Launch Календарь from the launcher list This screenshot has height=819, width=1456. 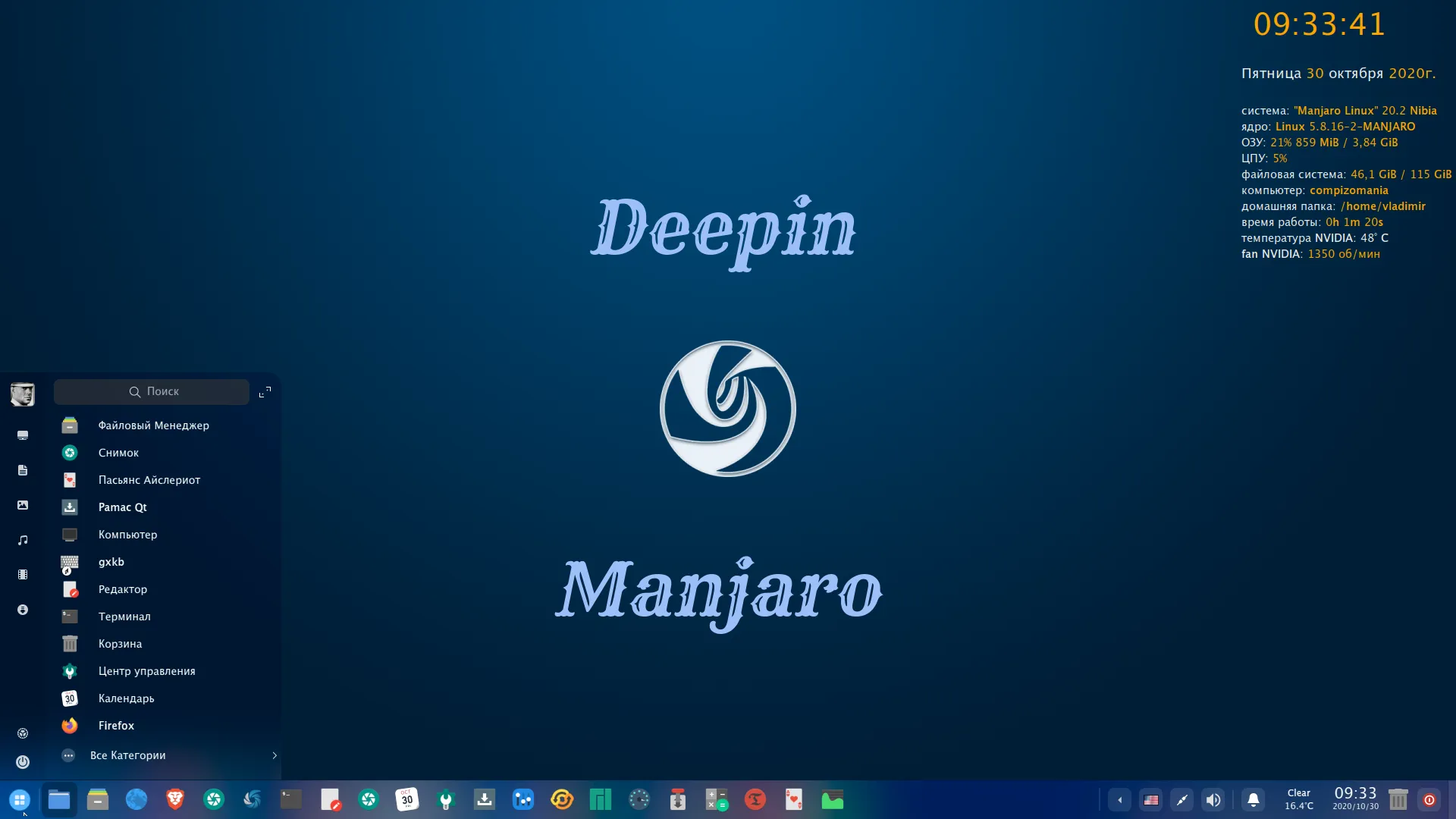click(165, 698)
